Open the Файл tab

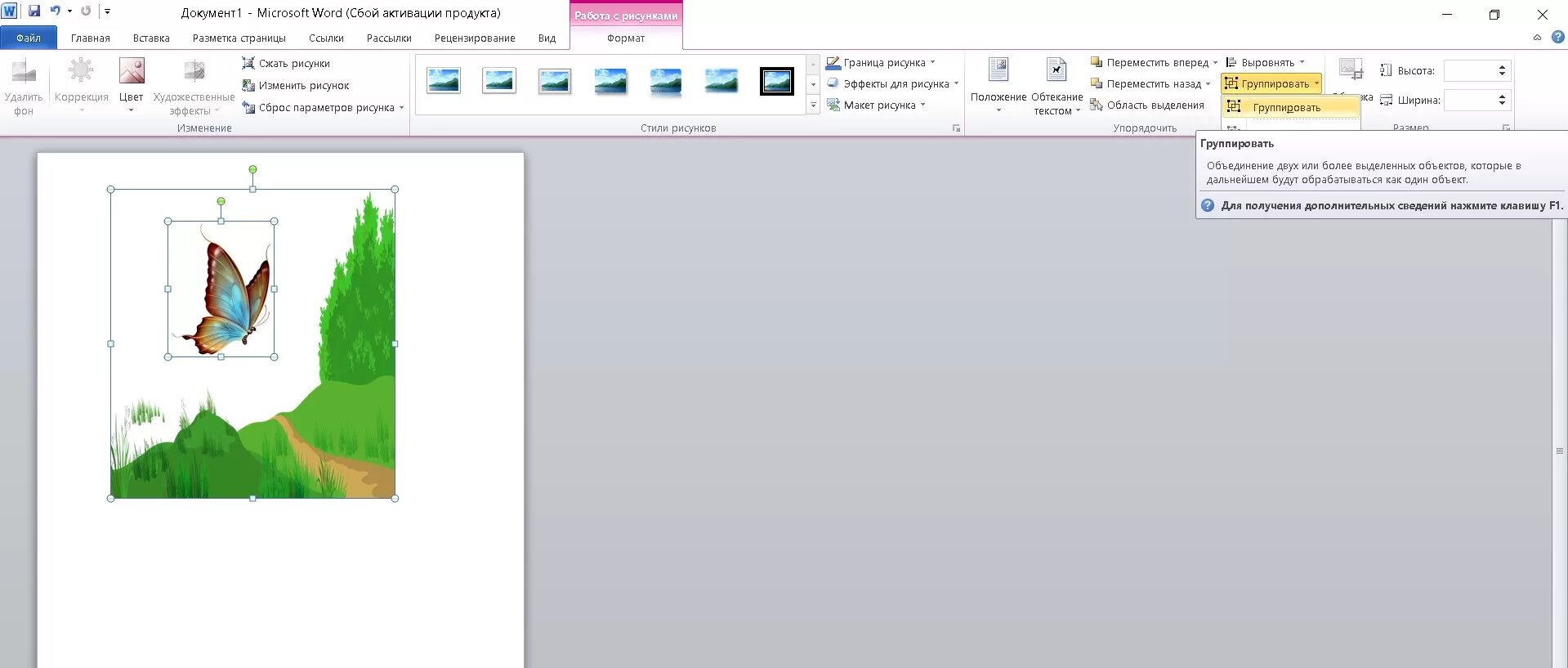(x=29, y=38)
